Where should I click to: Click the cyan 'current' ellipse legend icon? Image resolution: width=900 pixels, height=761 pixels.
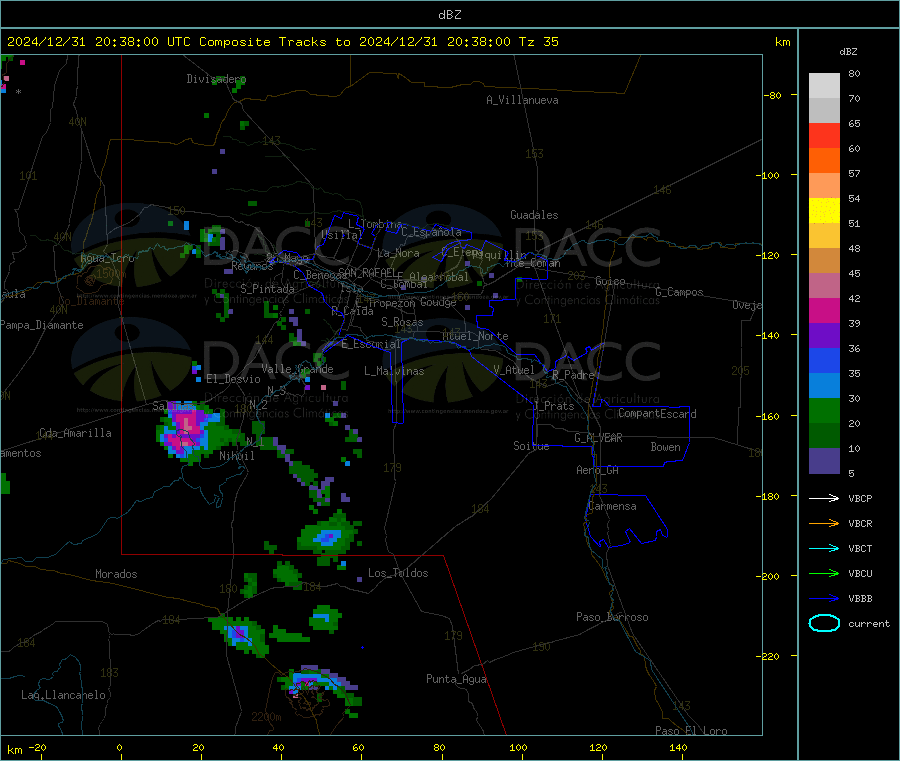point(824,623)
